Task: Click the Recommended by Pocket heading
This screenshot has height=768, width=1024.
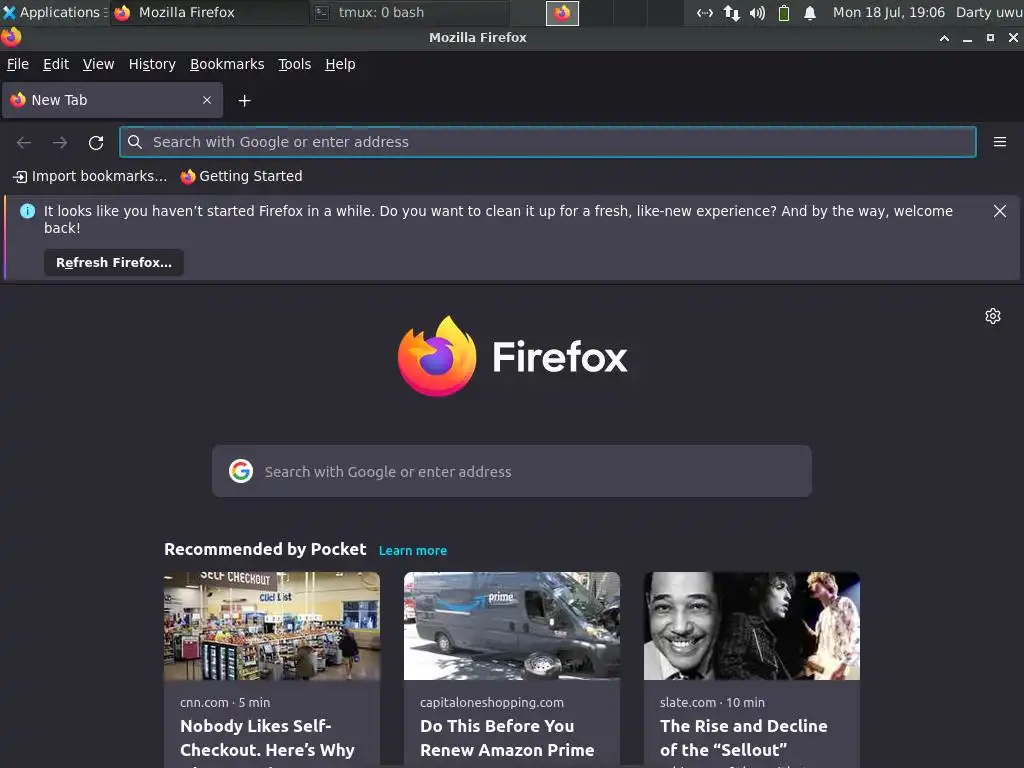Action: pyautogui.click(x=265, y=549)
